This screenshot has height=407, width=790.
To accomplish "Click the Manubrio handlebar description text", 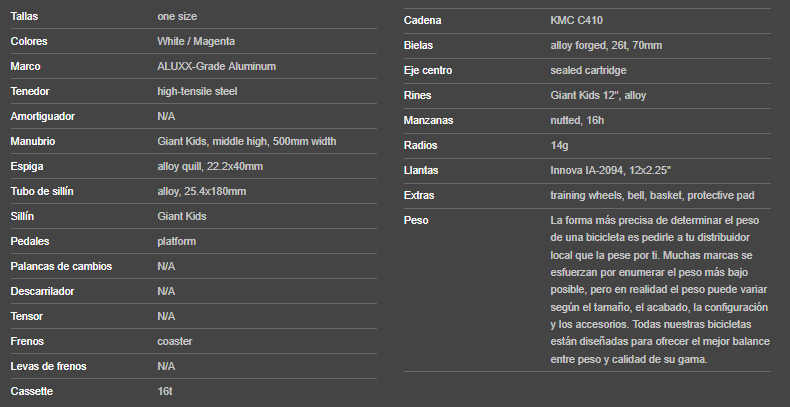I will (x=247, y=142).
